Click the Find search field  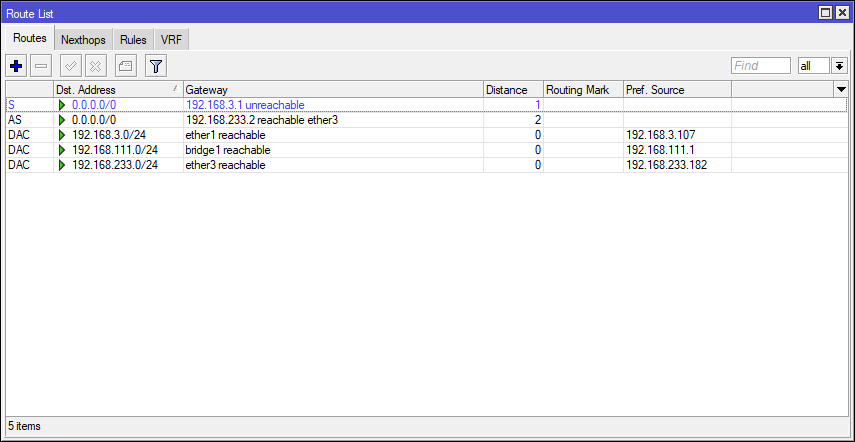click(761, 66)
